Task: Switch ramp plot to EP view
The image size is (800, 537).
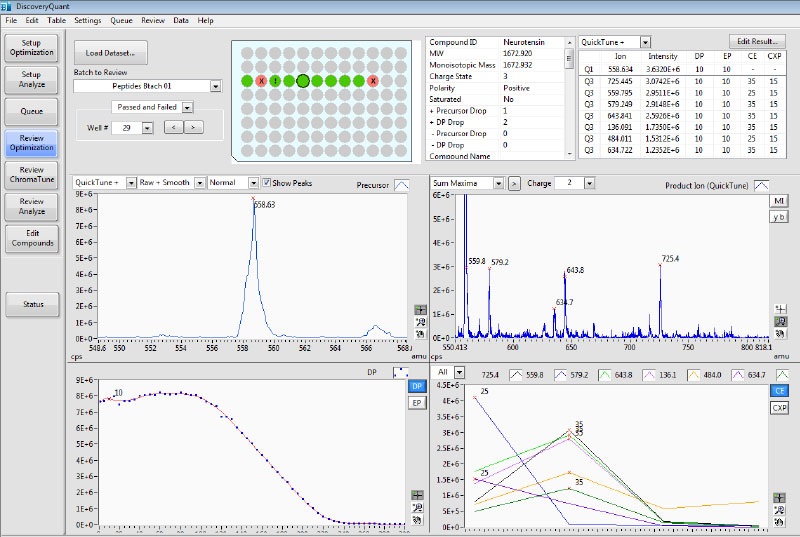Action: click(x=418, y=402)
